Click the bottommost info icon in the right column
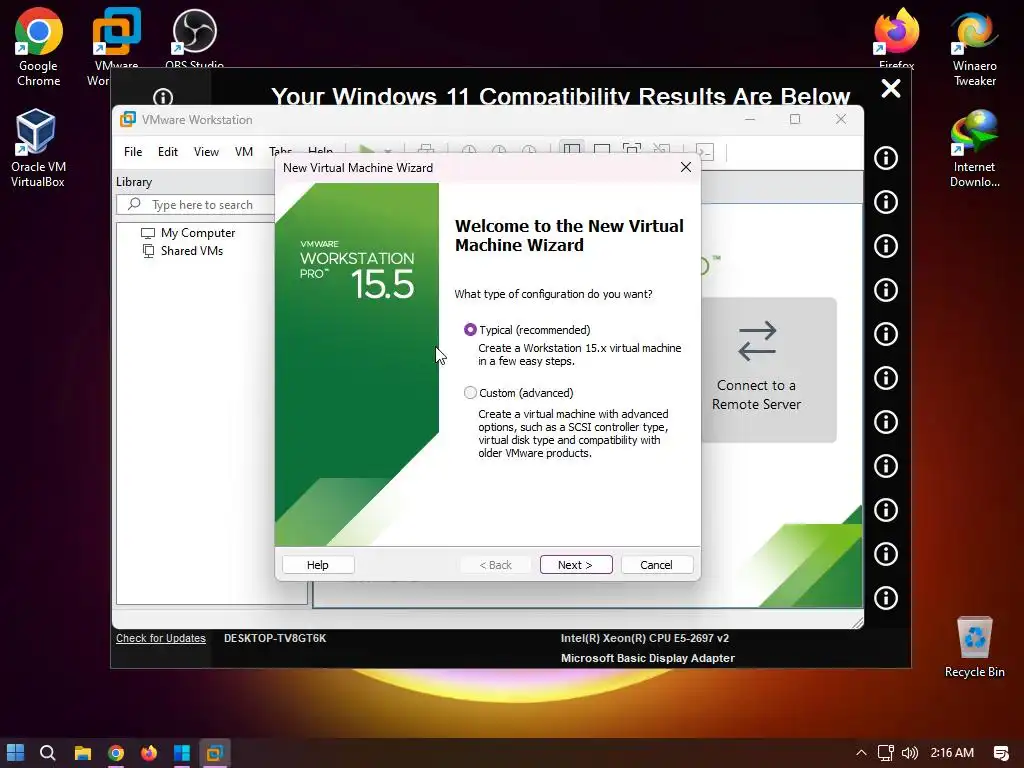1024x768 pixels. pyautogui.click(x=886, y=598)
